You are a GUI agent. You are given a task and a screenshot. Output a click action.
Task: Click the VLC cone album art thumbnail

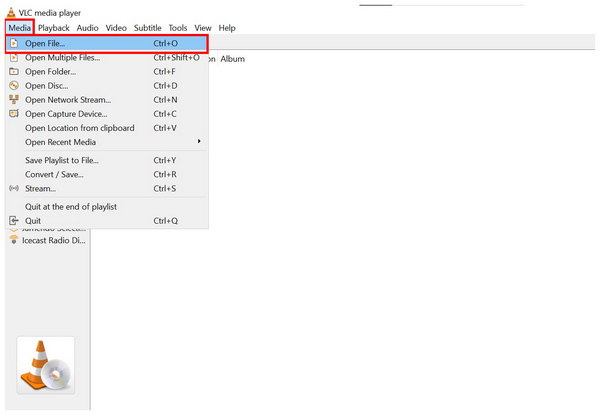click(x=46, y=365)
